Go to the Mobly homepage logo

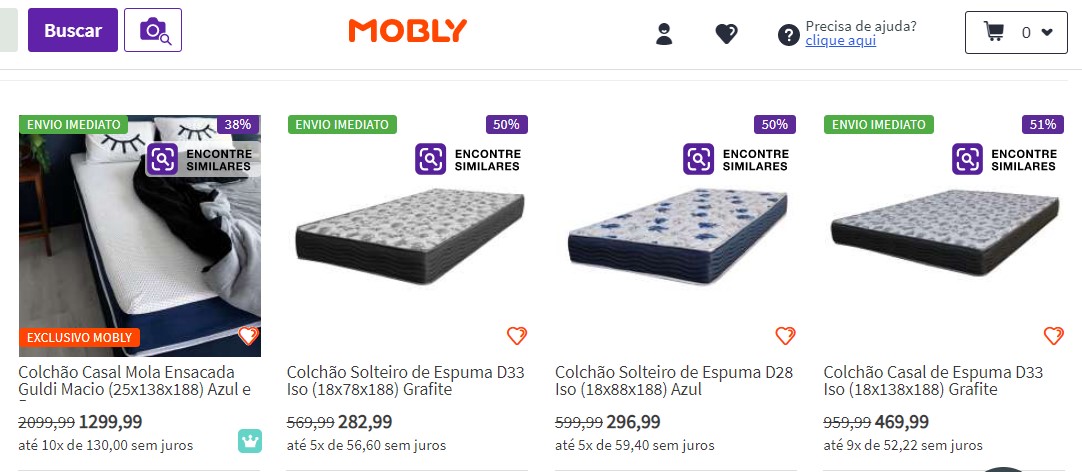click(x=407, y=31)
